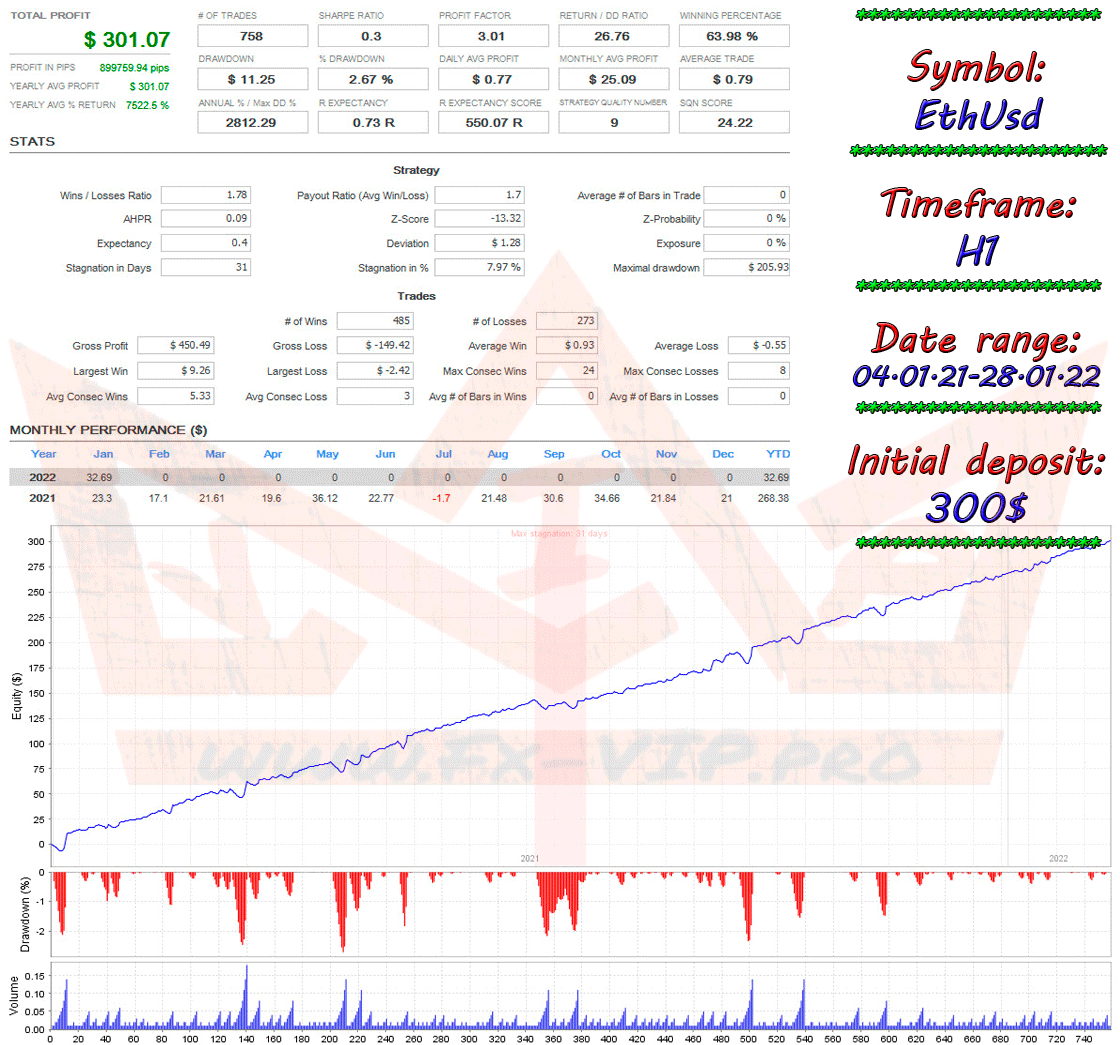
Task: Select the Monthly Avg Profit $ 25.09 box
Action: tap(614, 79)
